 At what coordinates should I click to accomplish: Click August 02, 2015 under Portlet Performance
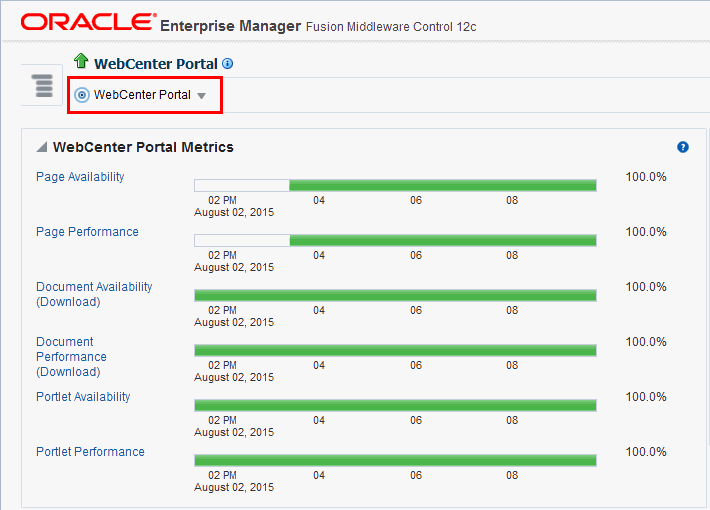(x=234, y=487)
